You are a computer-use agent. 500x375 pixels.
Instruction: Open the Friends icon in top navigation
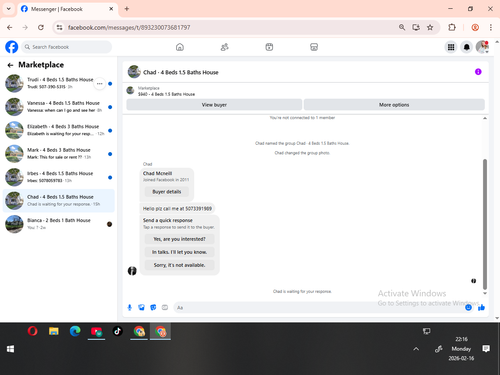pyautogui.click(x=225, y=47)
